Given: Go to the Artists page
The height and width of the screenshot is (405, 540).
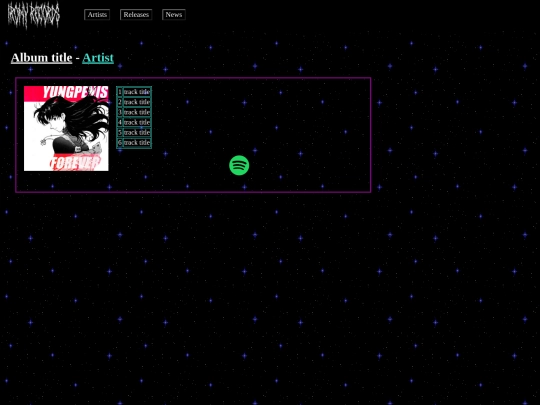Looking at the screenshot, I should (x=97, y=14).
